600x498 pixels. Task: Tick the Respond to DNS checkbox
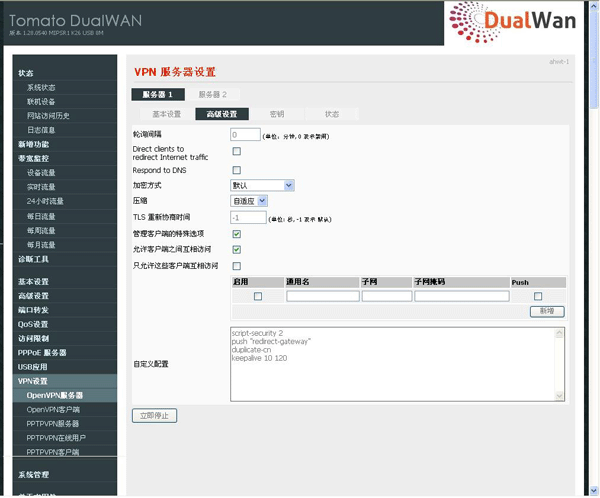(236, 170)
